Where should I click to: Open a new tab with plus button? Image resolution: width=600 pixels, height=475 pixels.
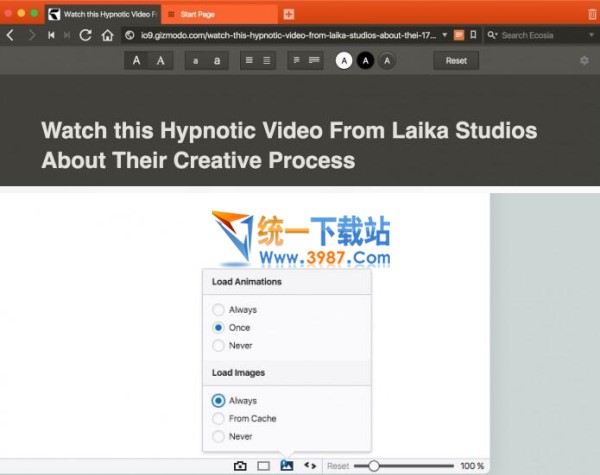coord(288,14)
